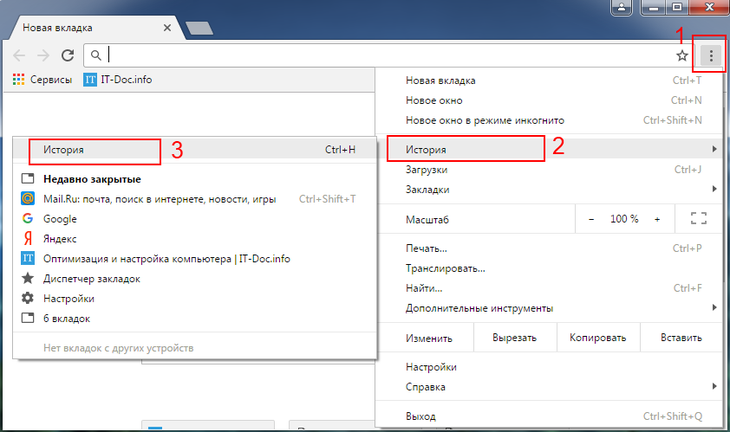The image size is (730, 432).
Task: Click the IT-Doc.info bookmark label
Action: (x=126, y=80)
